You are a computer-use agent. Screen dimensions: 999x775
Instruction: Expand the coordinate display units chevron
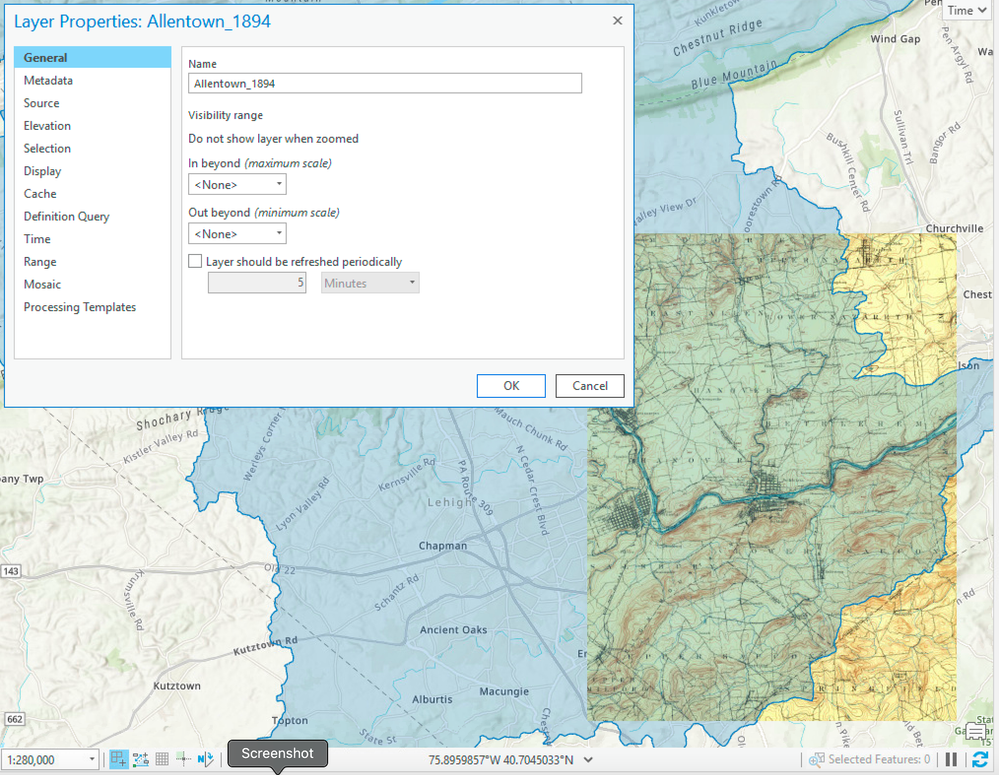[588, 760]
